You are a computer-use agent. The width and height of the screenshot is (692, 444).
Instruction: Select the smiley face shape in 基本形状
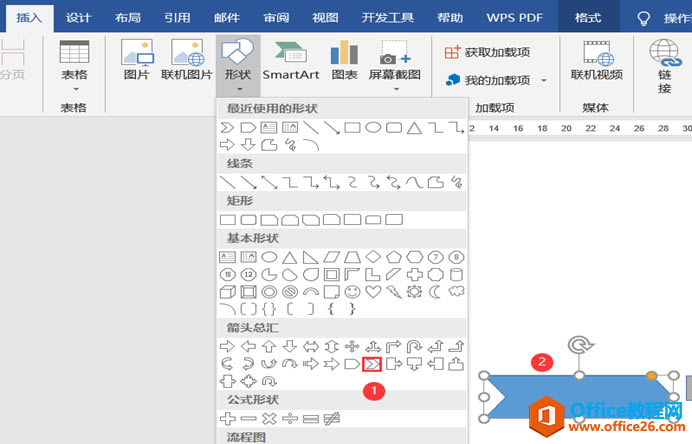click(x=352, y=292)
